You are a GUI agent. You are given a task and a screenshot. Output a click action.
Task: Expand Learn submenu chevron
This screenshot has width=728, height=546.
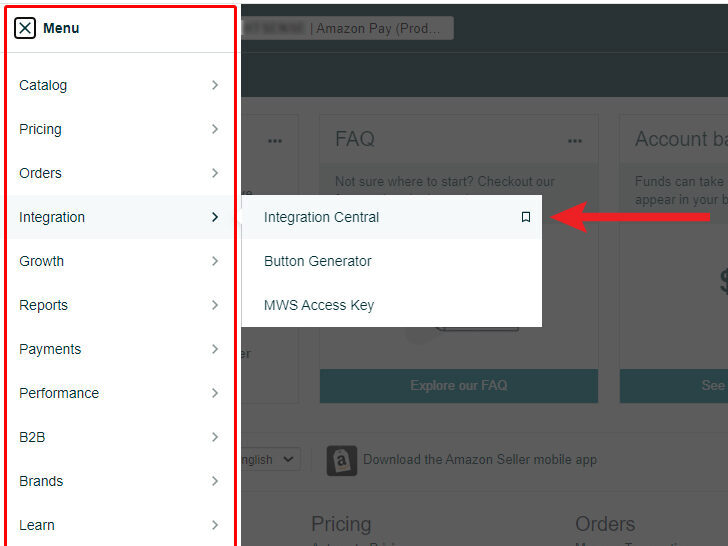214,525
